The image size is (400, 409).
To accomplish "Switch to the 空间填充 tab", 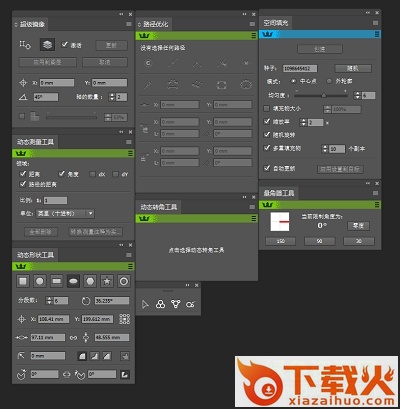I will point(276,23).
